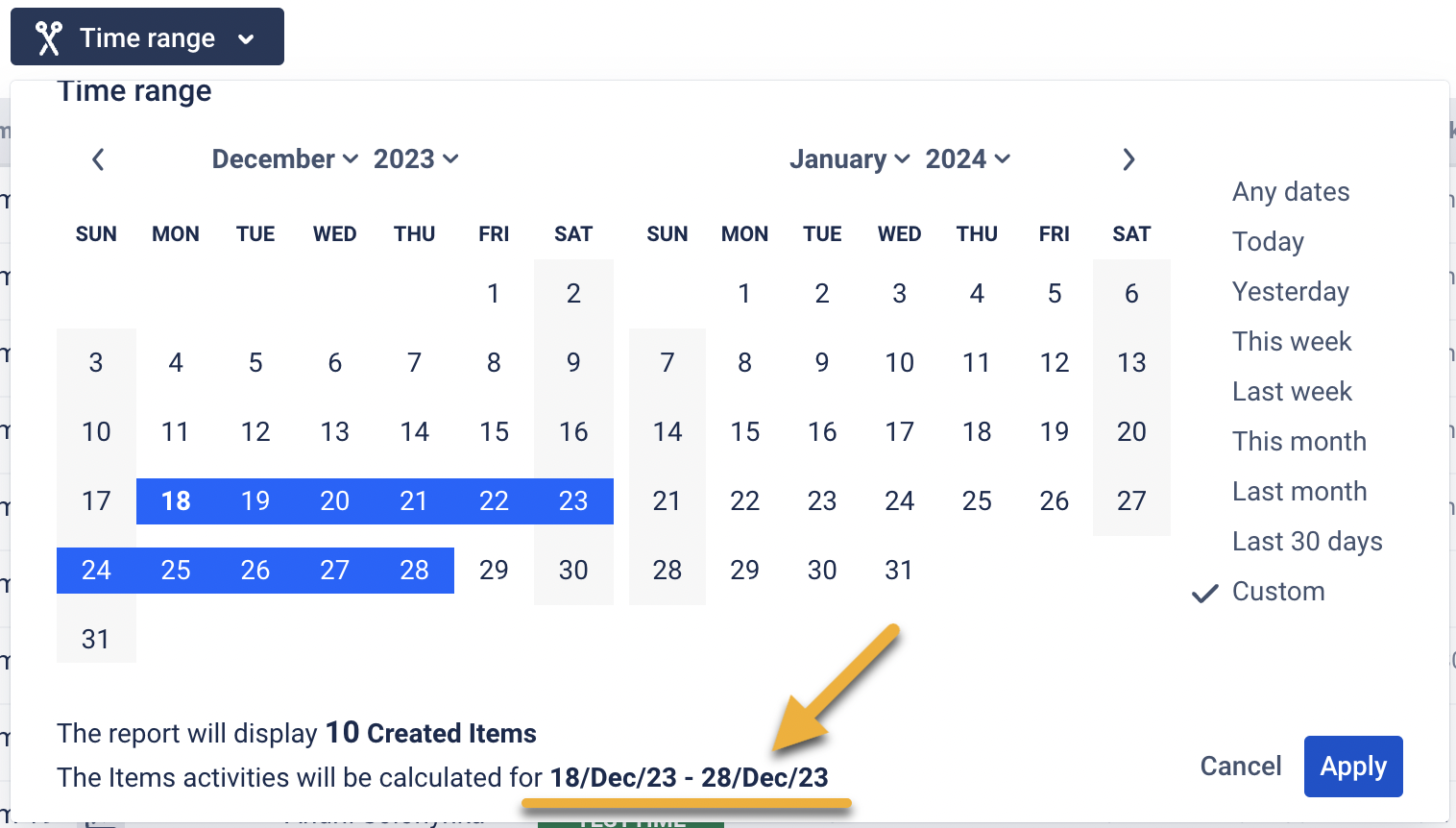Open the January month dropdown
1456x828 pixels.
849,159
